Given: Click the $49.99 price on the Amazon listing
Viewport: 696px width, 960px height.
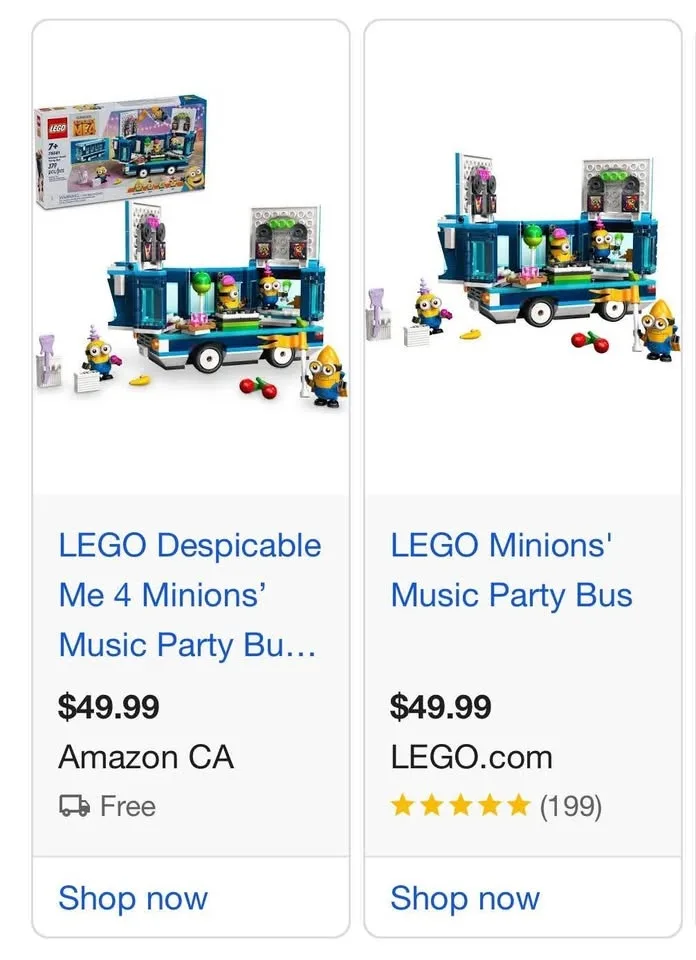Looking at the screenshot, I should coord(107,707).
